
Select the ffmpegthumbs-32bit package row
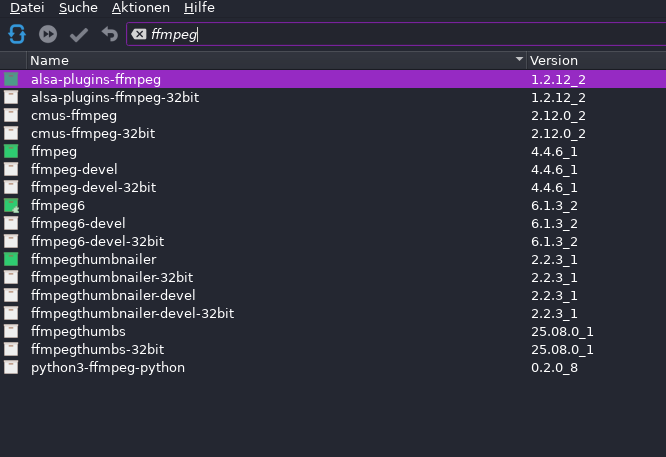(x=97, y=350)
